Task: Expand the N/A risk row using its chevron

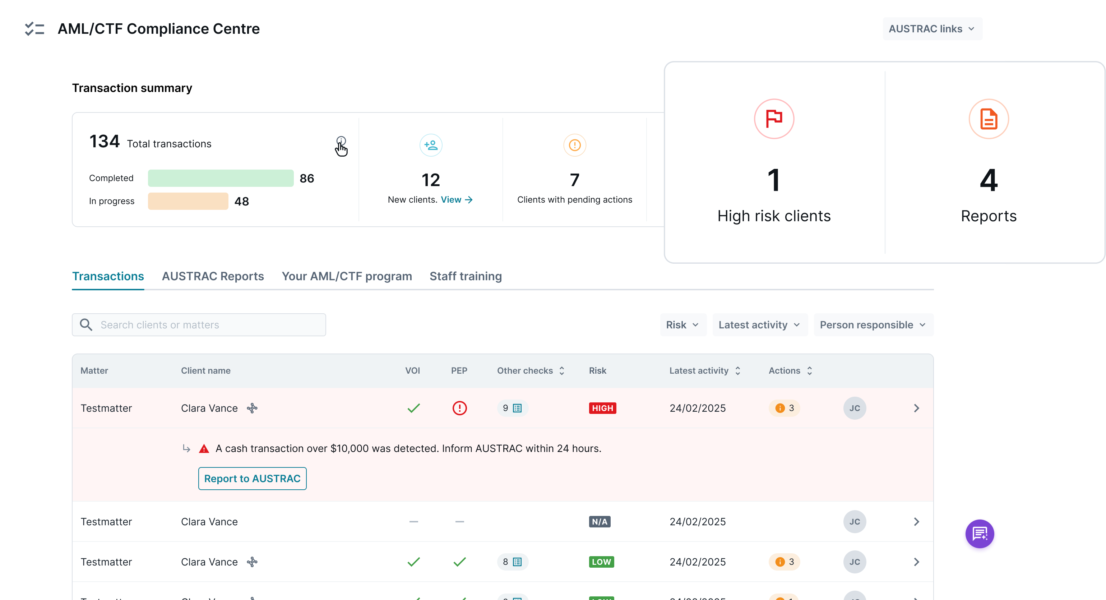Action: pos(916,522)
